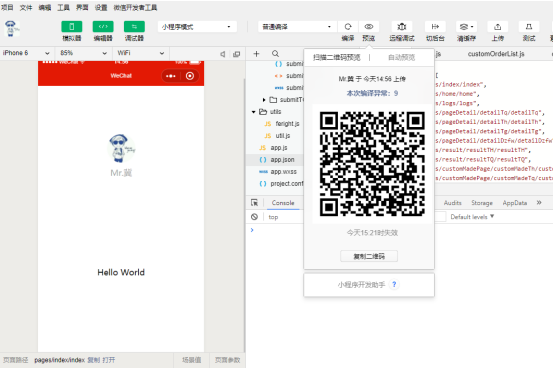This screenshot has height=369, width=554.
Task: Open the clear cache dropdown icon
Action: (466, 27)
